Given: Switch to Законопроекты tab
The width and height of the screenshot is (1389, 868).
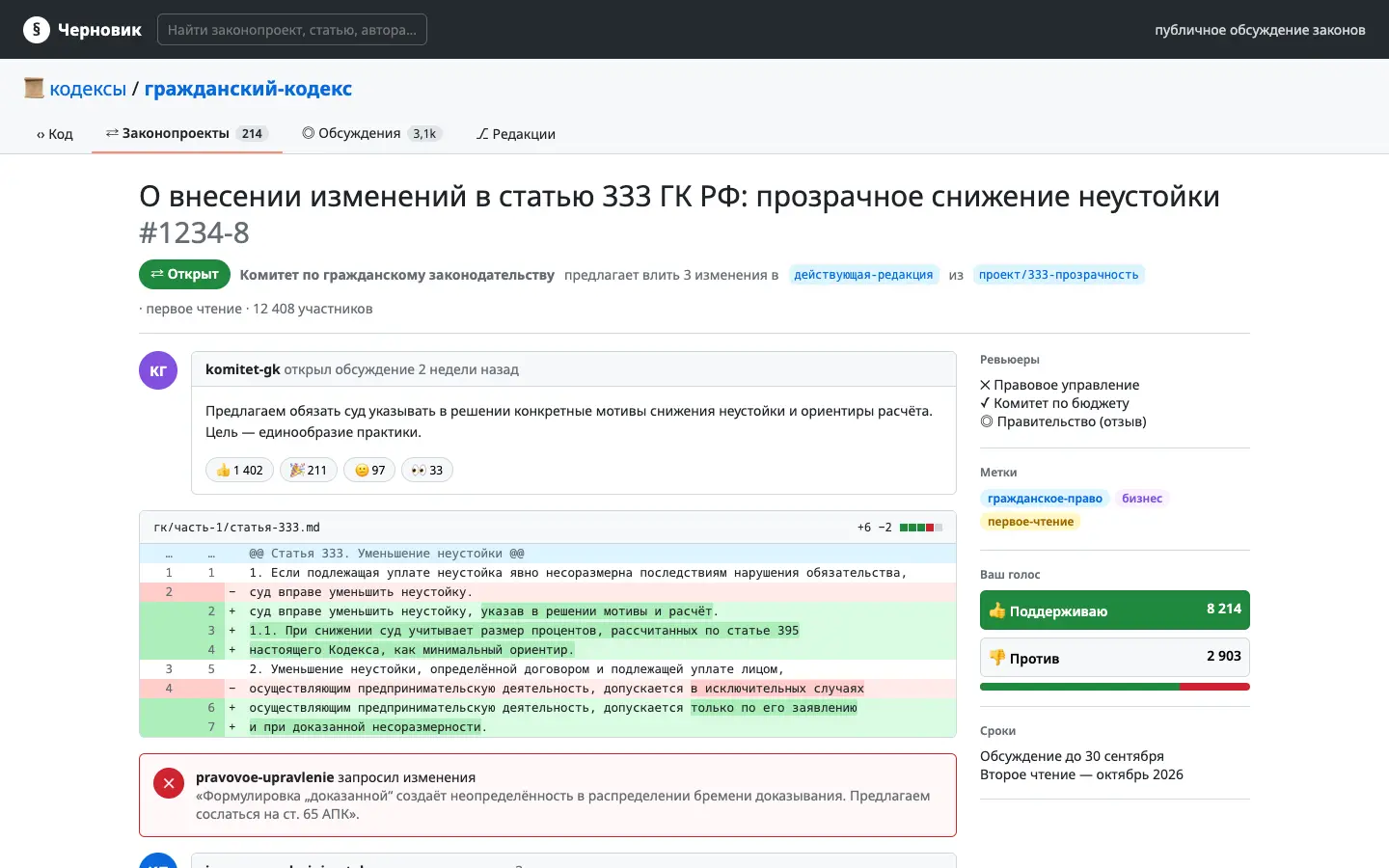Looking at the screenshot, I should [187, 133].
